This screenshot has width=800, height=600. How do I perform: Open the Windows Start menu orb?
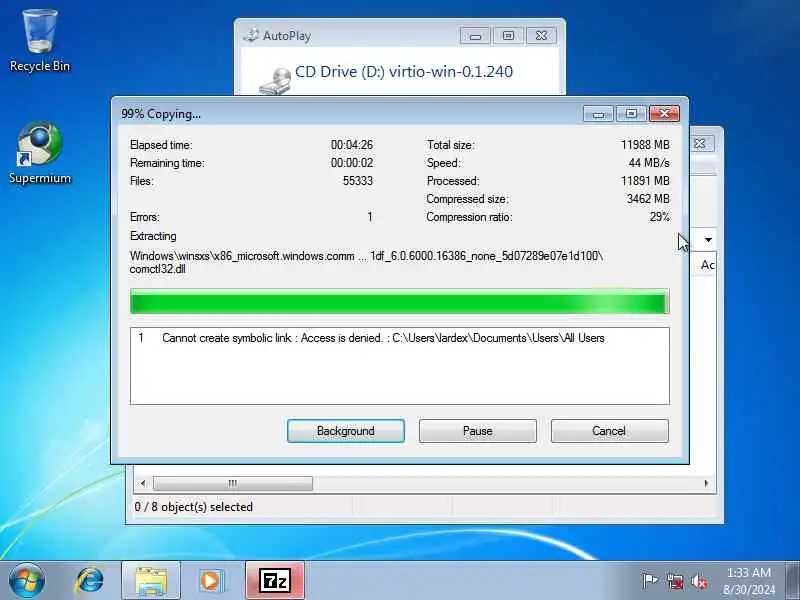[27, 580]
